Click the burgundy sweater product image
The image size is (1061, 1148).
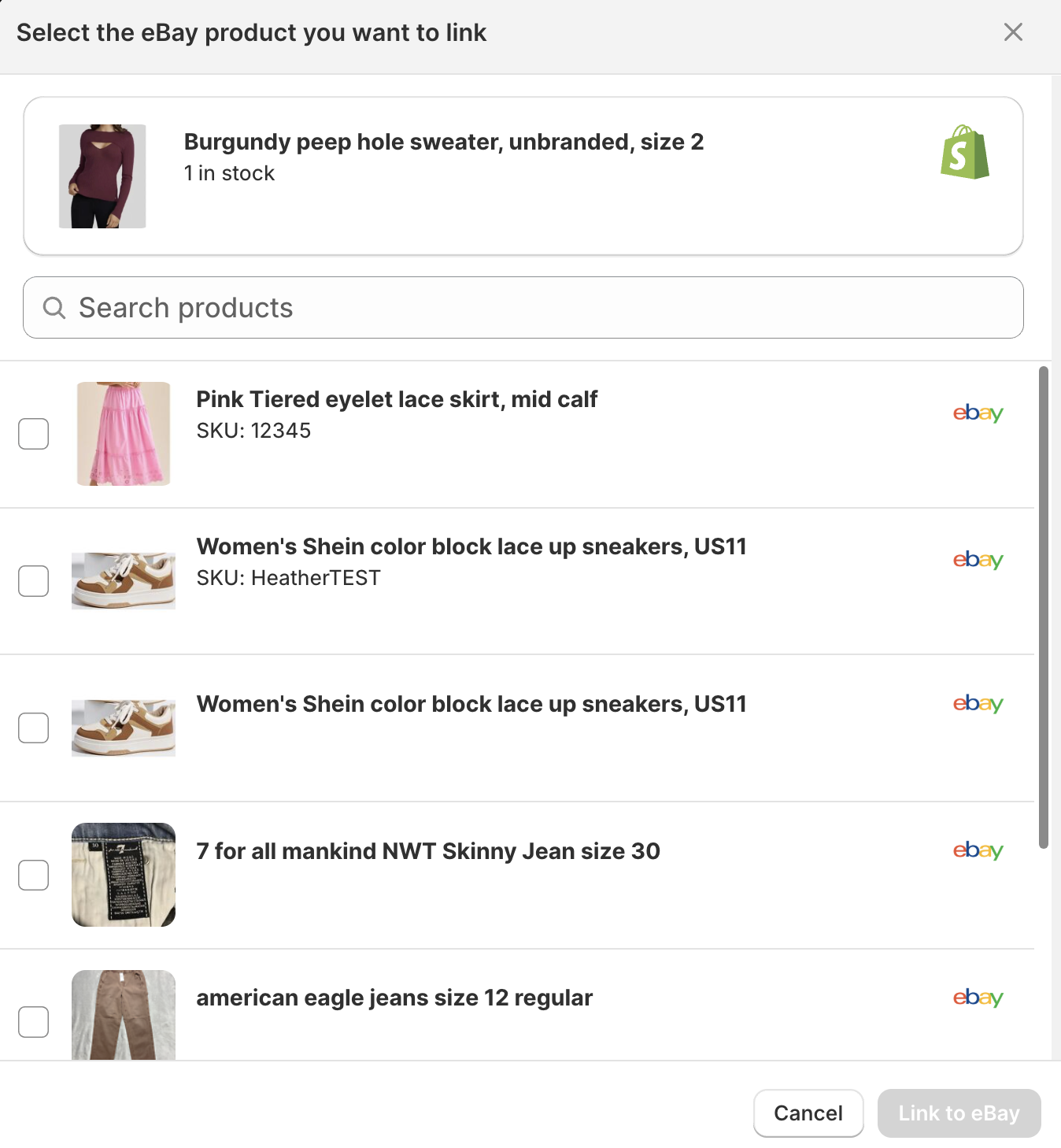coord(102,176)
